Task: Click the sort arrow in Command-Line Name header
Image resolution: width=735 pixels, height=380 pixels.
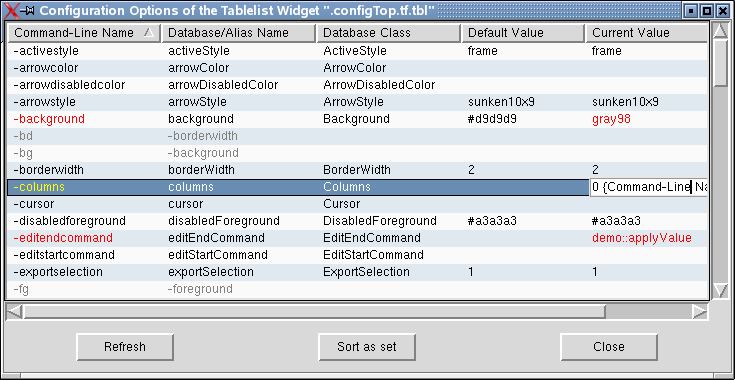Action: 149,32
